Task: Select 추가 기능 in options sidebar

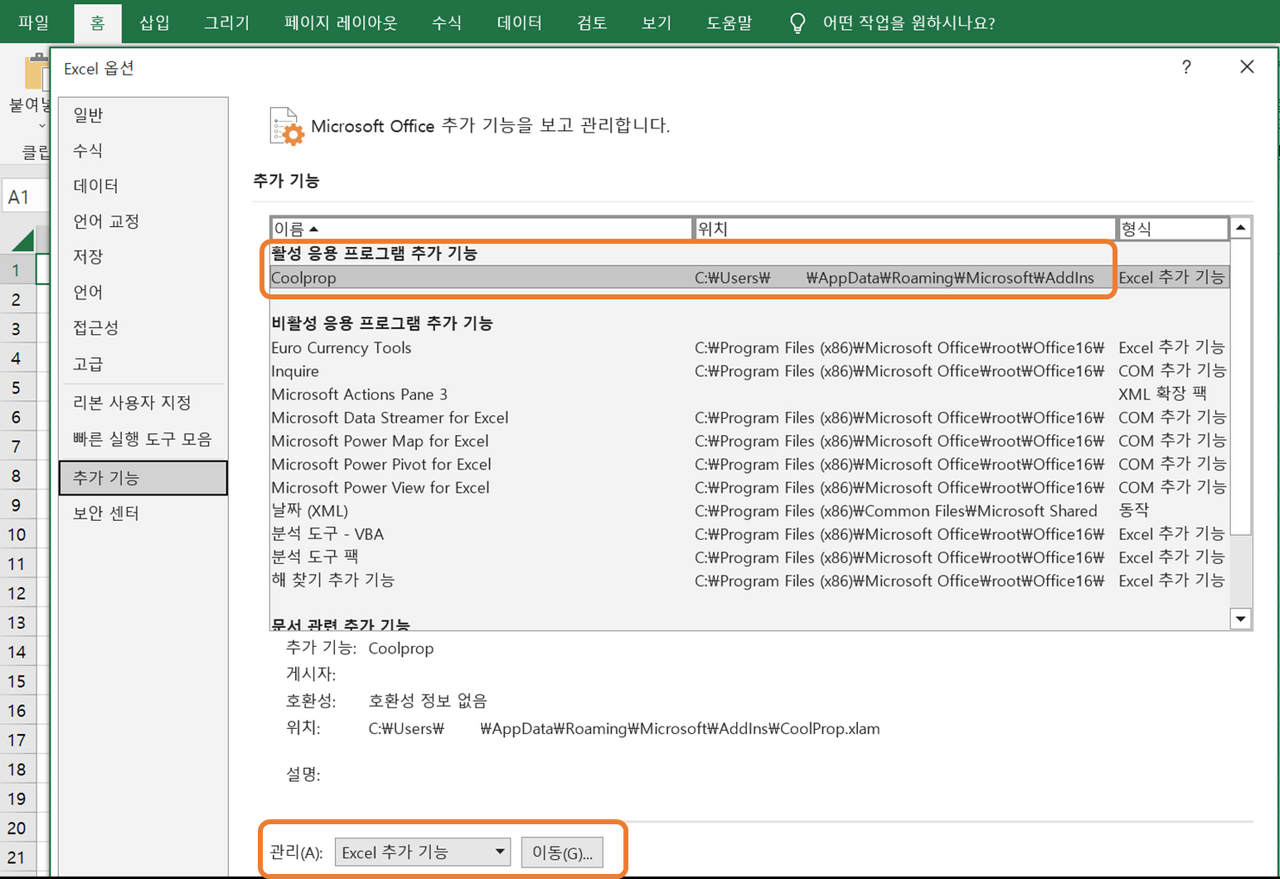Action: [x=143, y=478]
